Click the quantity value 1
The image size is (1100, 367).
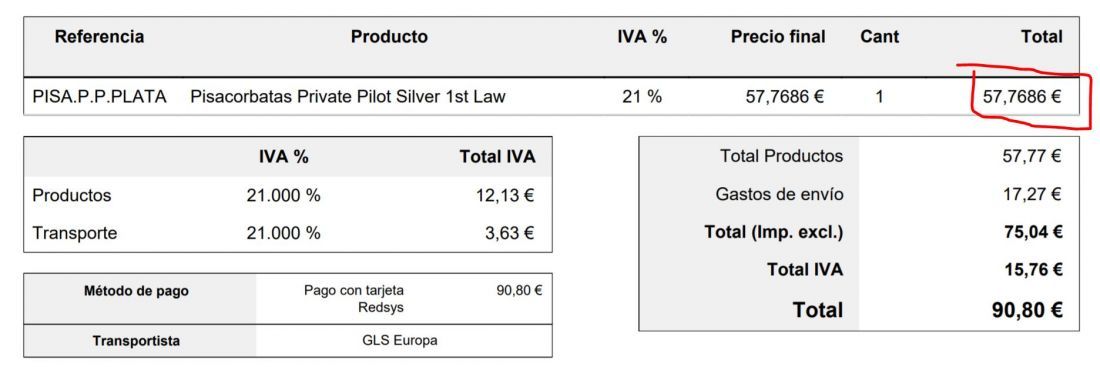879,97
